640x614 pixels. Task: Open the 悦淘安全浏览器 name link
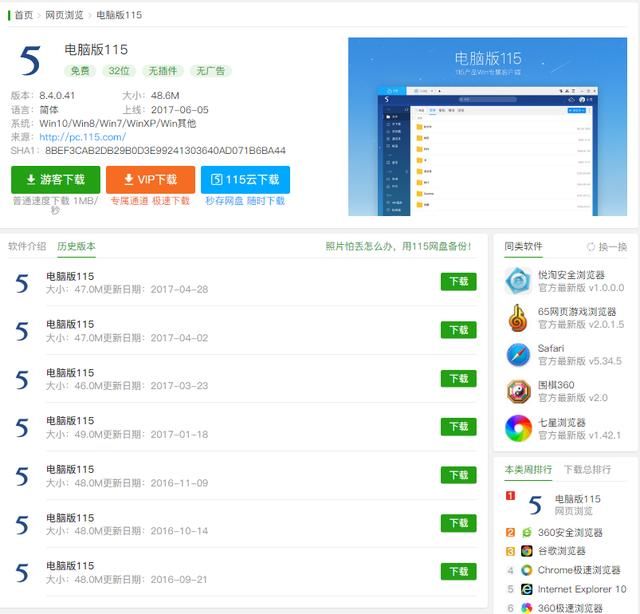pyautogui.click(x=571, y=275)
